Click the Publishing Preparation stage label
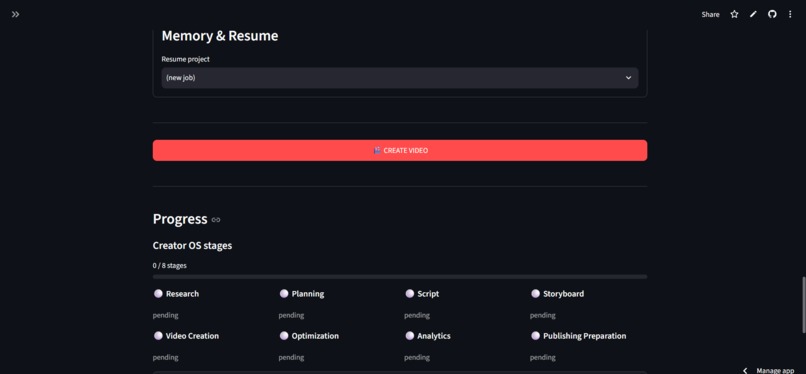The width and height of the screenshot is (806, 374). pyautogui.click(x=584, y=336)
